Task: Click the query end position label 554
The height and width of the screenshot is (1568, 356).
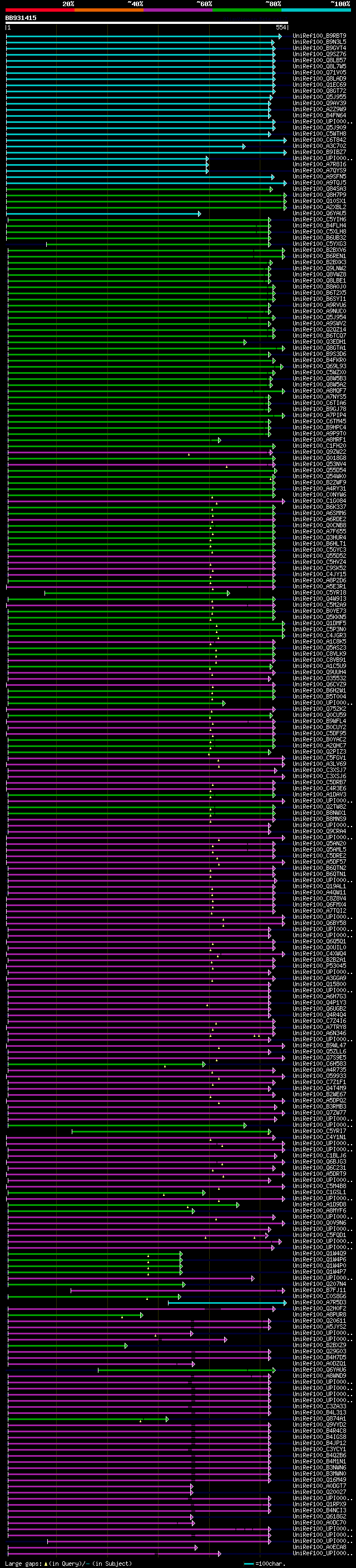Action: 280,27
